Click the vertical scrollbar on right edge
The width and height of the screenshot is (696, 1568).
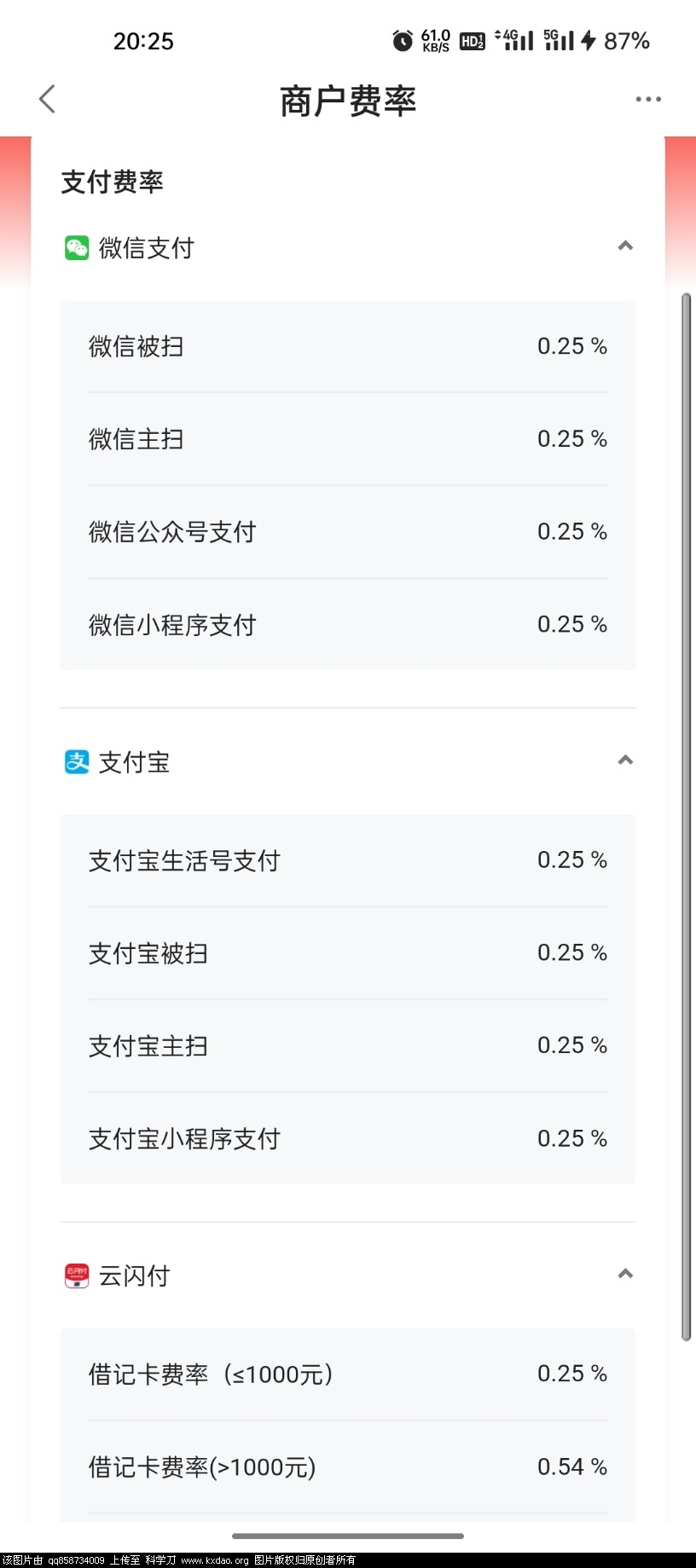coord(686,817)
